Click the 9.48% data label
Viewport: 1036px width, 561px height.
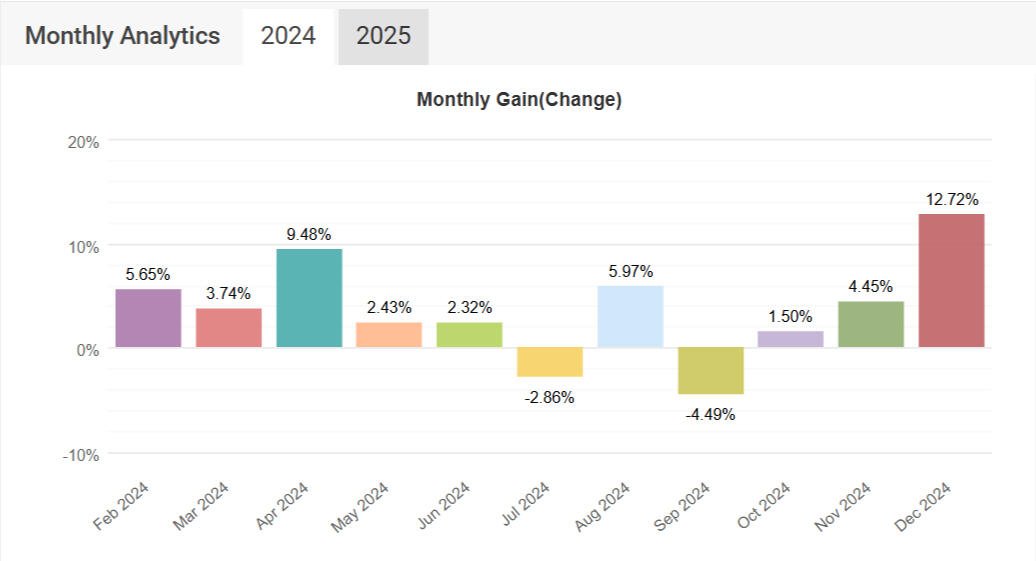(x=309, y=233)
